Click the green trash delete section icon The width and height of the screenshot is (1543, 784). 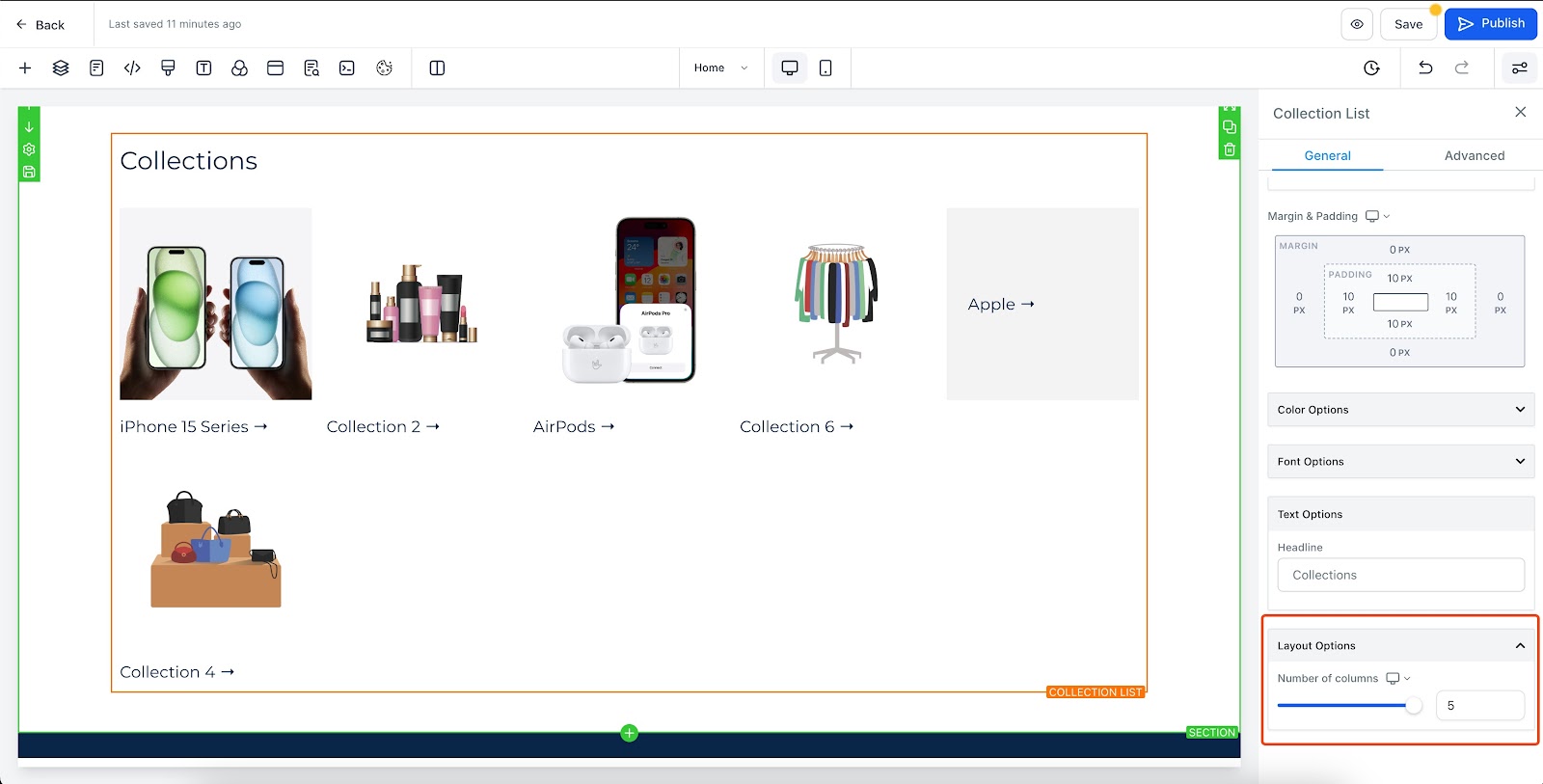coord(1230,149)
